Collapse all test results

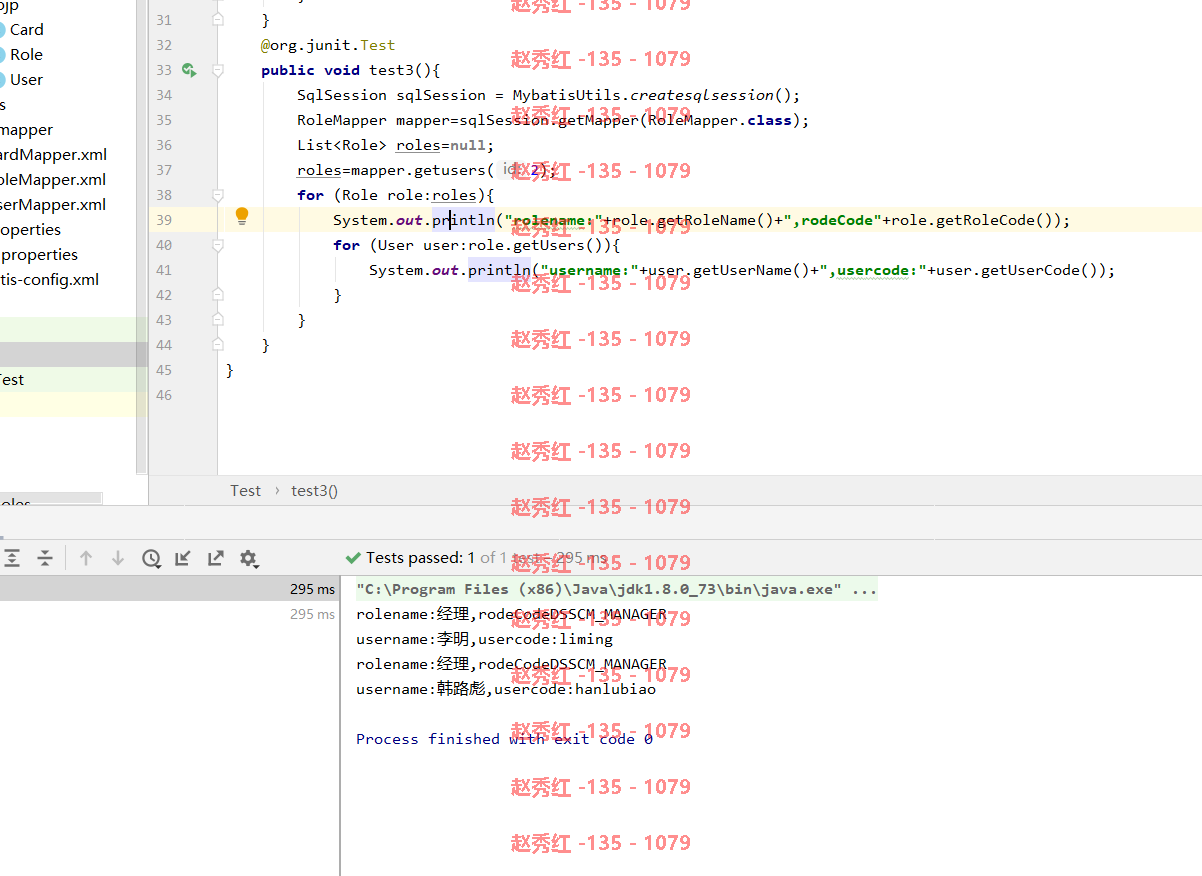coord(44,558)
